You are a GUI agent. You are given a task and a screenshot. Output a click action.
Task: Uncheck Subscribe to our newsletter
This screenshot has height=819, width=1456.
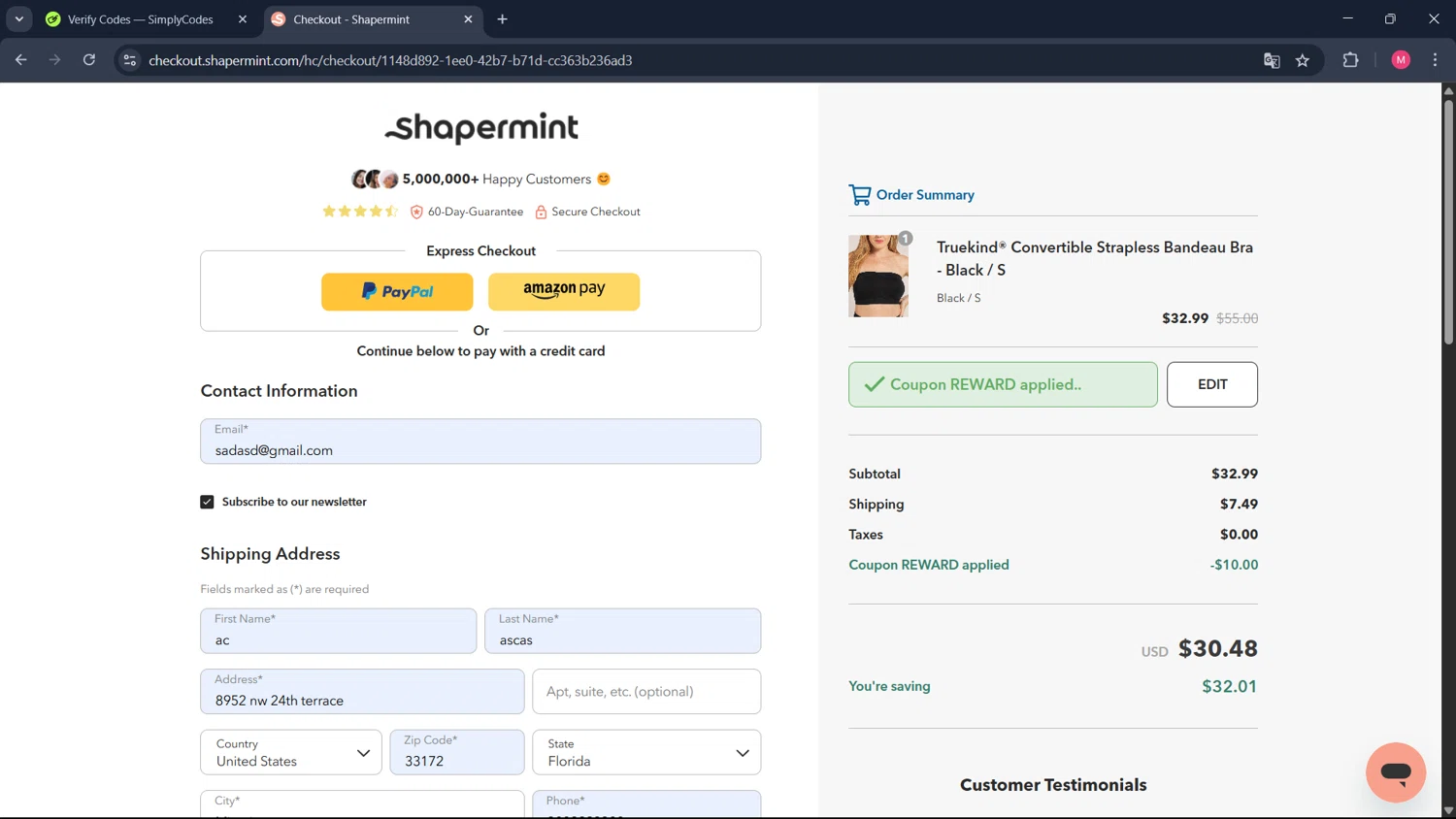click(207, 502)
